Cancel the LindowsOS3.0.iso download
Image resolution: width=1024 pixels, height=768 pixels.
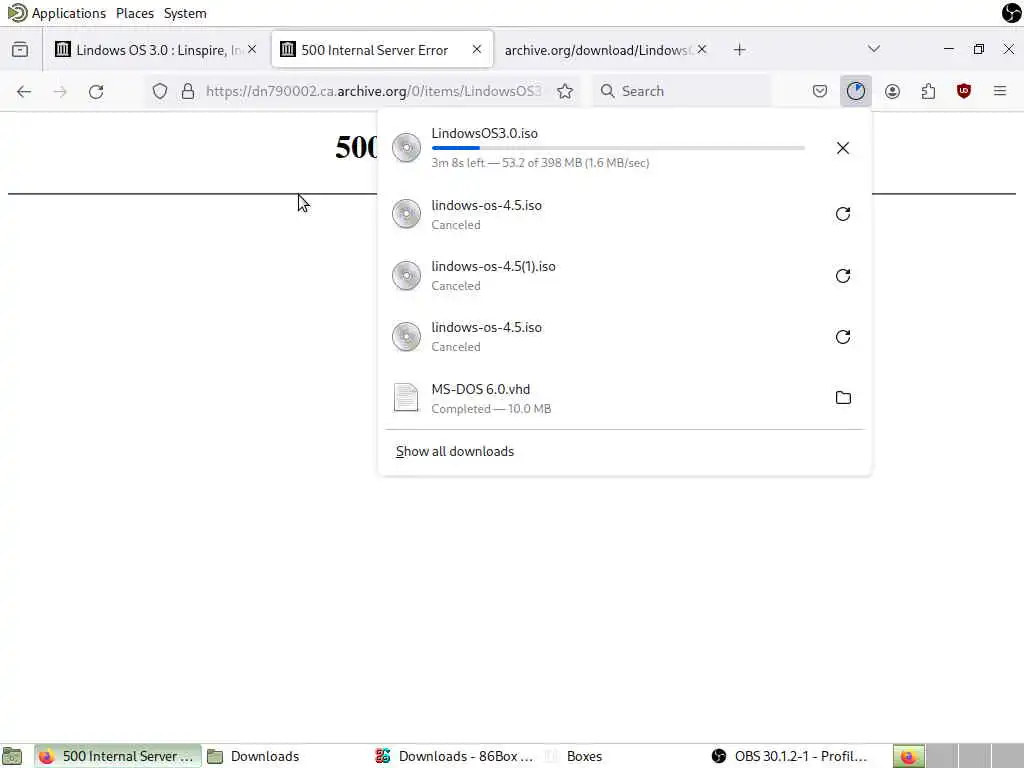coord(843,148)
